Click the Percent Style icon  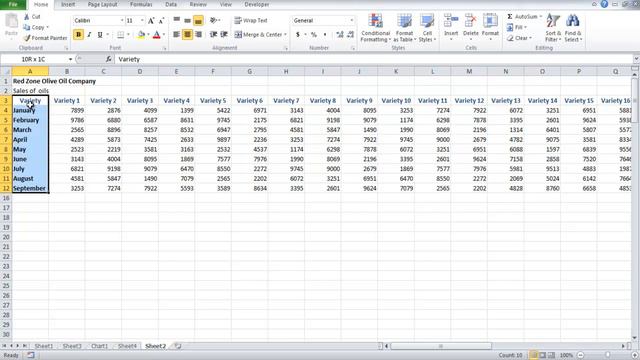(x=313, y=35)
